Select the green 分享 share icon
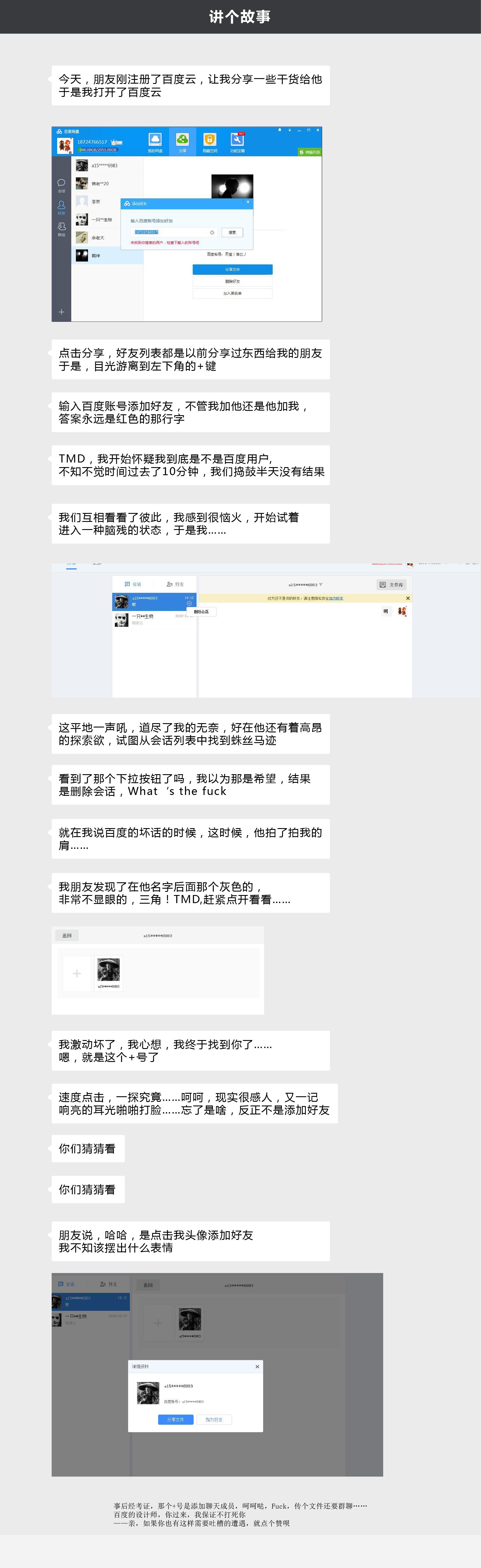The image size is (481, 1568). tap(183, 139)
